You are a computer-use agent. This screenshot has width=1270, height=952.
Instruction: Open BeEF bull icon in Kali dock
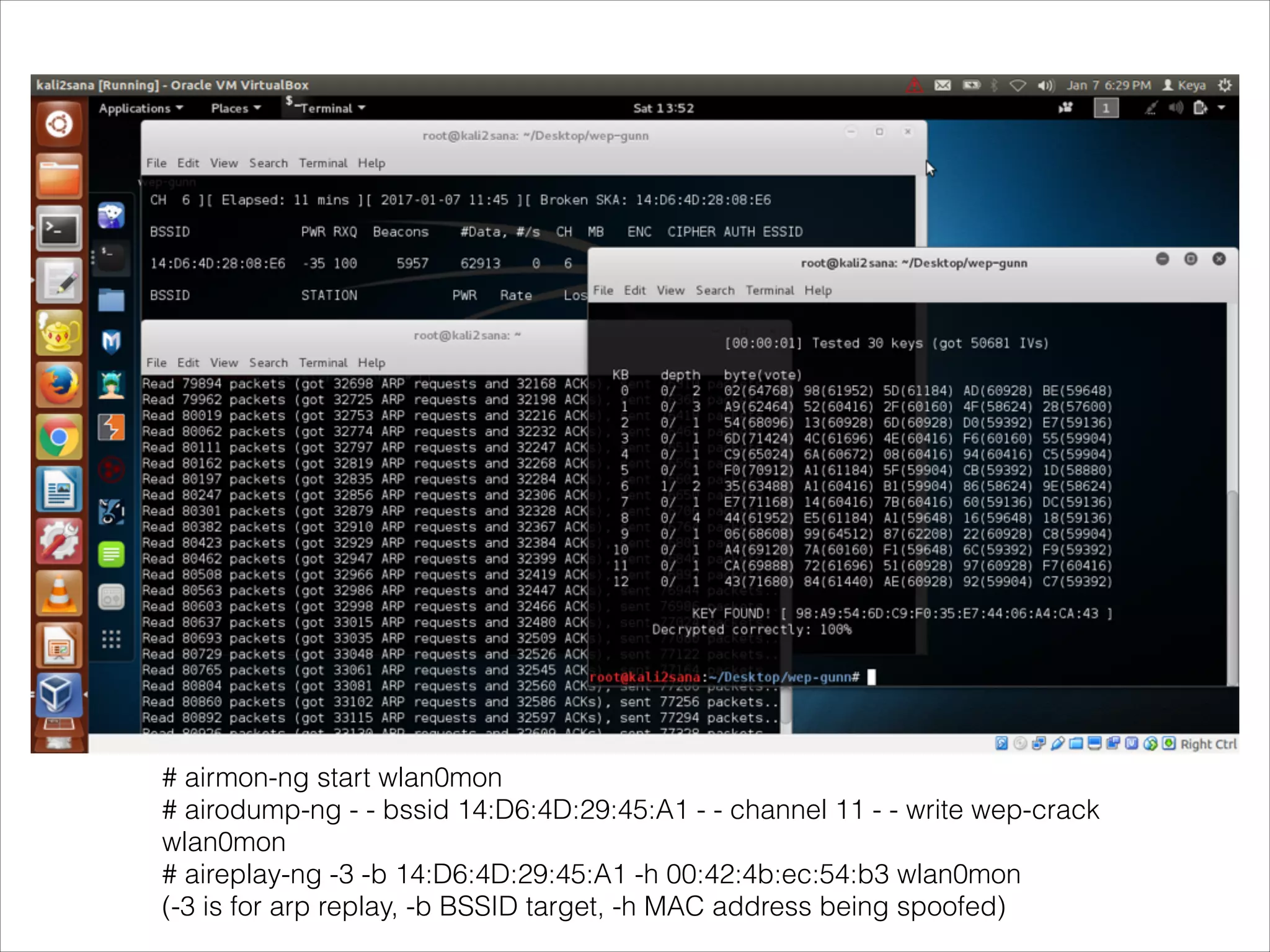tap(111, 512)
